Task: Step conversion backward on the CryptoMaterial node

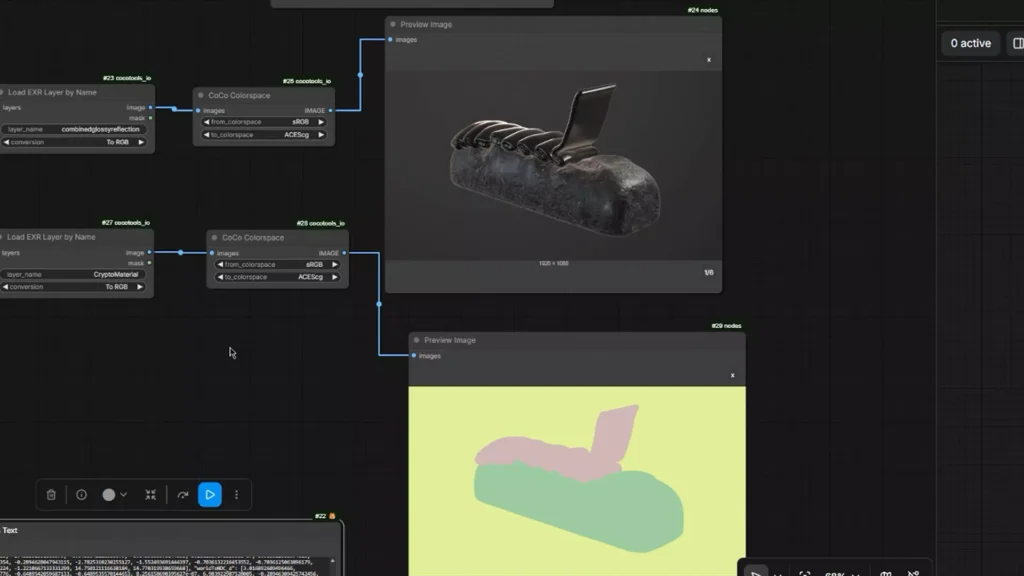Action: 6,287
